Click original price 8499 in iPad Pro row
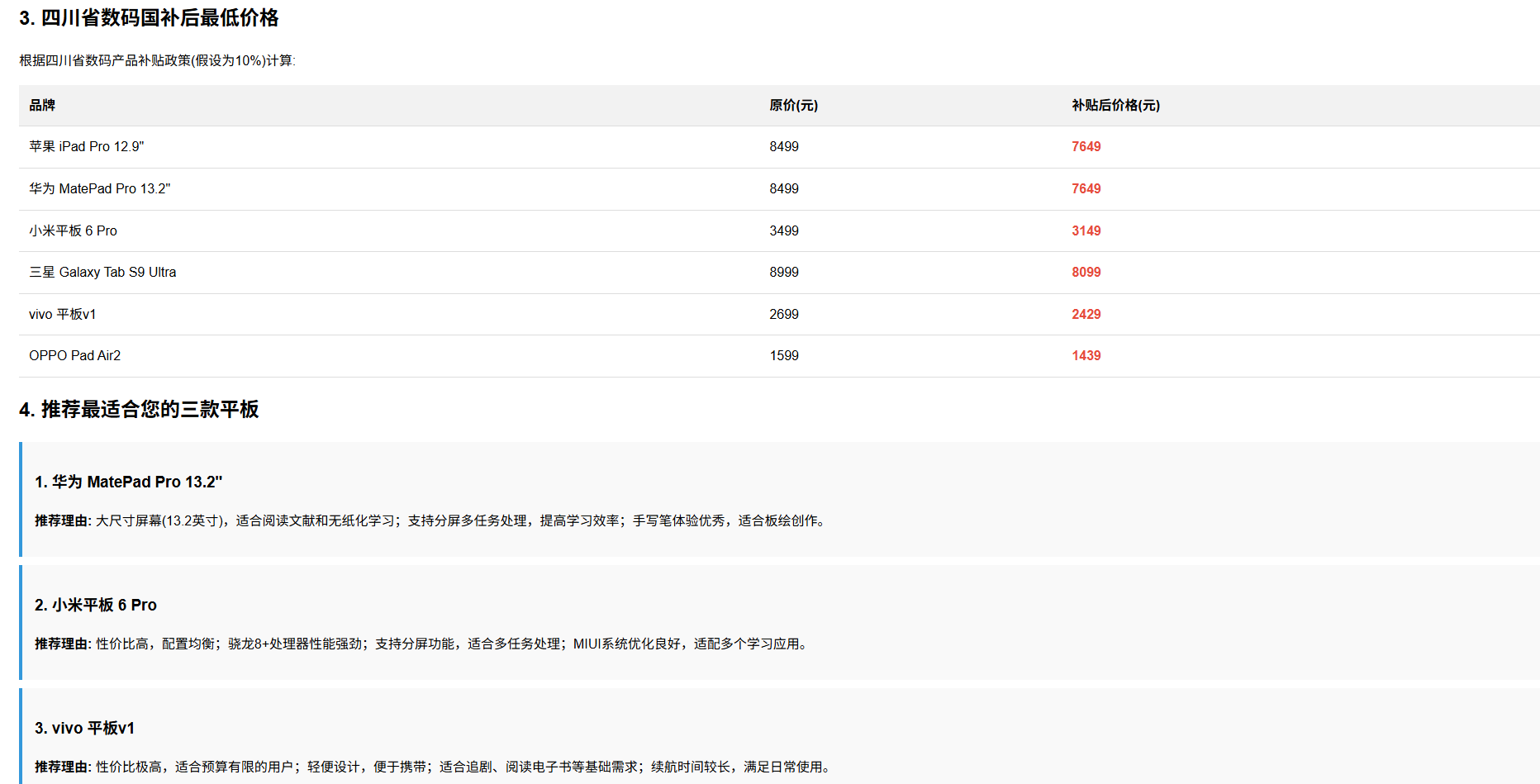 784,146
